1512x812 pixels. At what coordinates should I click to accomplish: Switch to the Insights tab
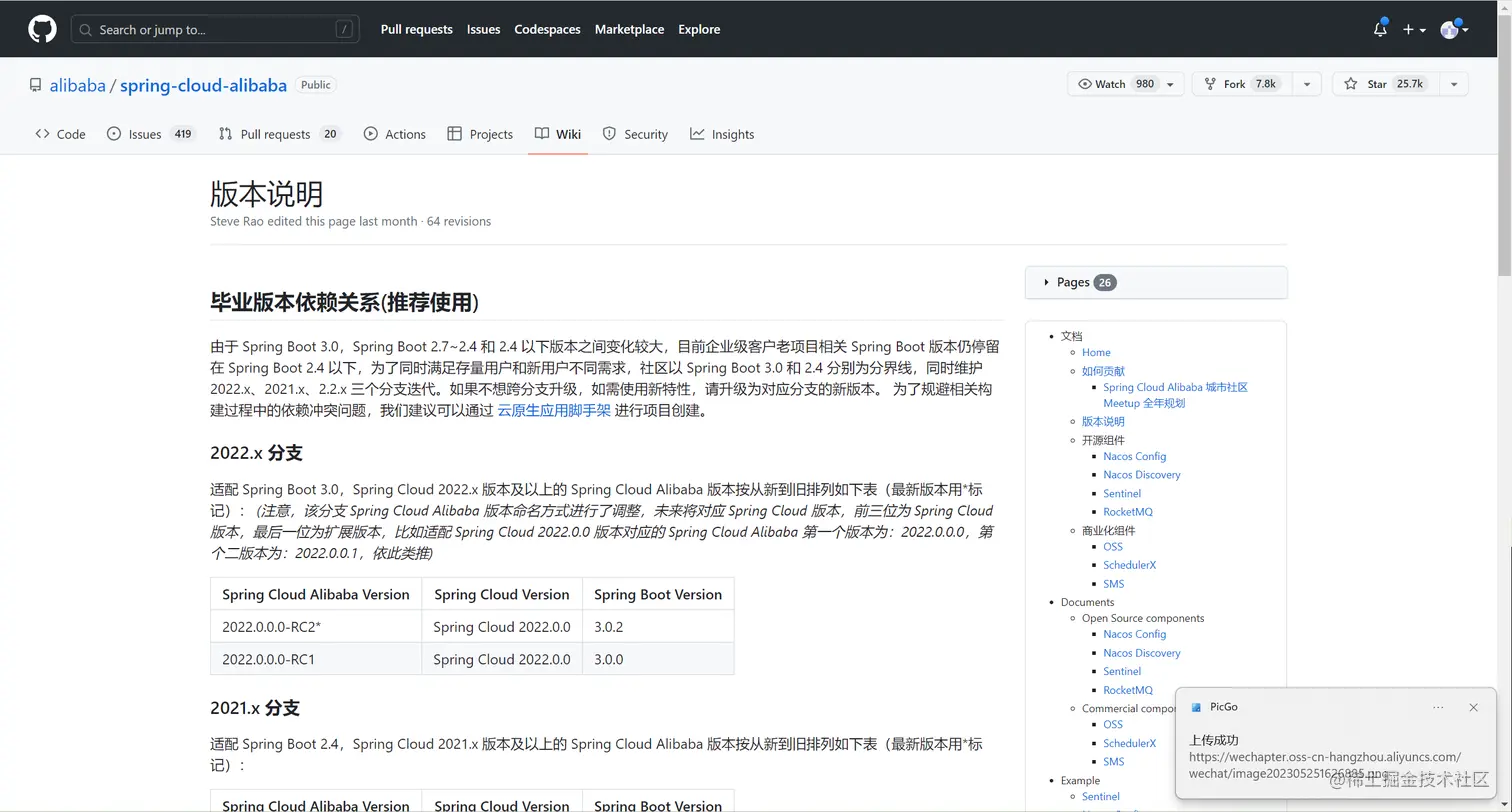[722, 134]
